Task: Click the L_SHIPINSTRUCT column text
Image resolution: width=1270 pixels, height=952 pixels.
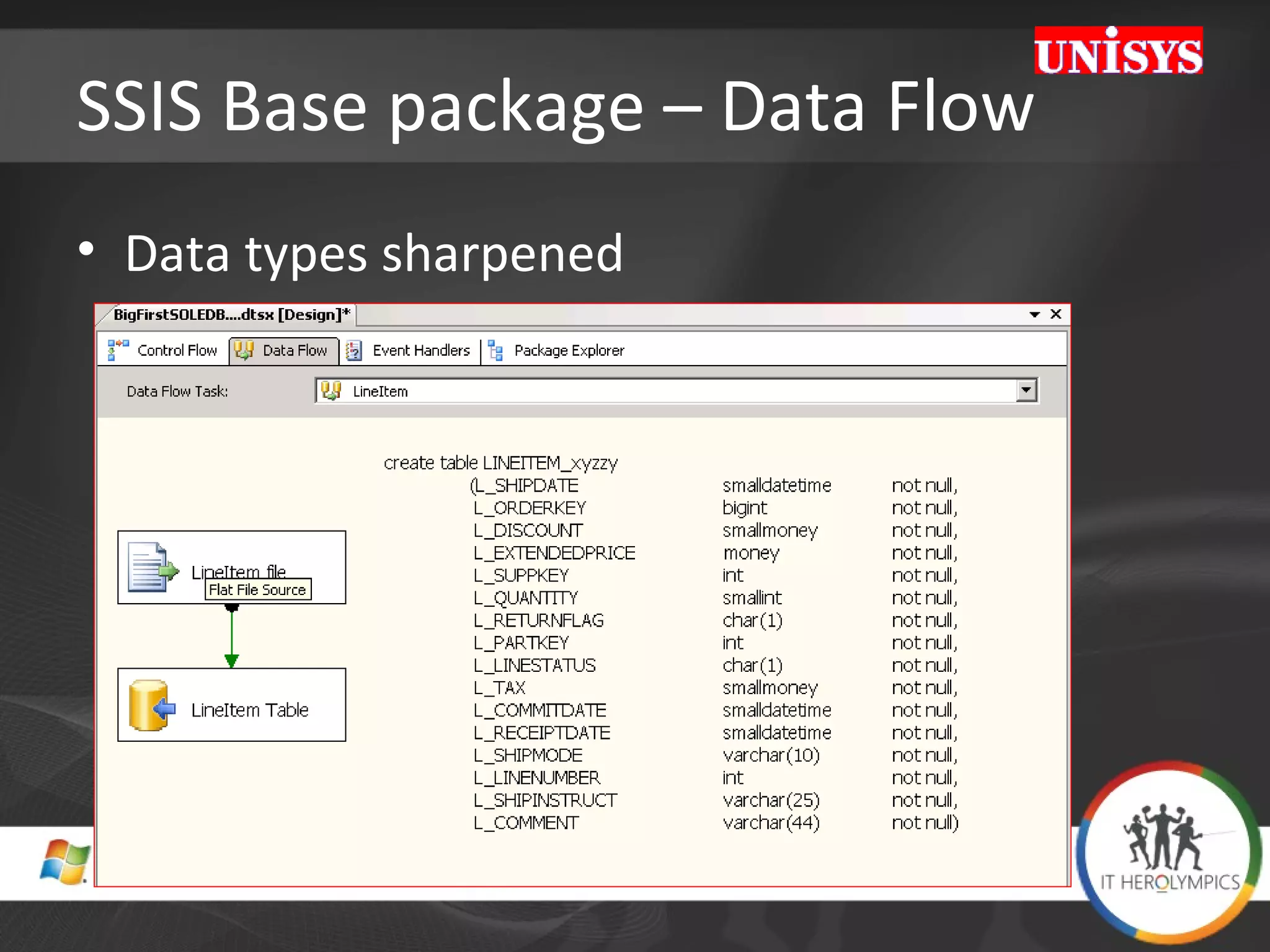Action: pyautogui.click(x=545, y=800)
